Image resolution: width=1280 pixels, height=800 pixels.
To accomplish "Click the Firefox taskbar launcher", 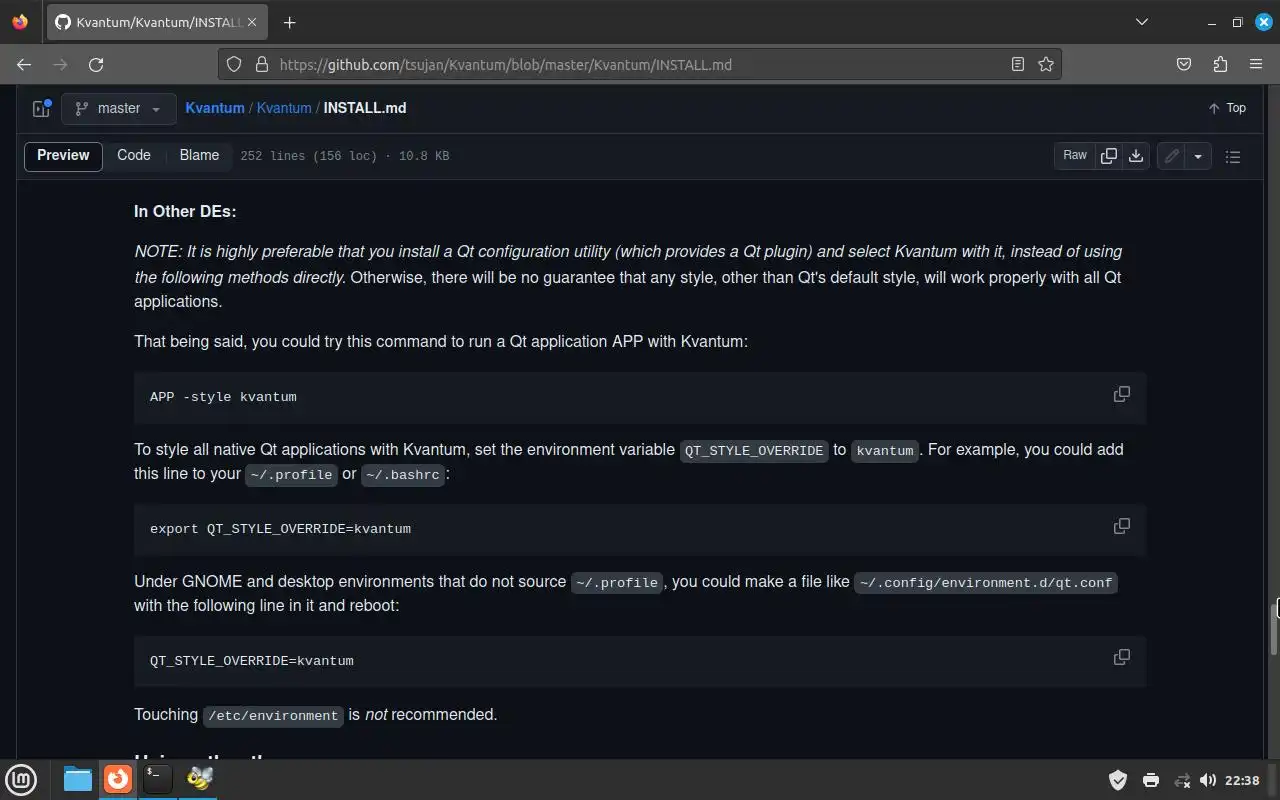I will click(x=118, y=779).
